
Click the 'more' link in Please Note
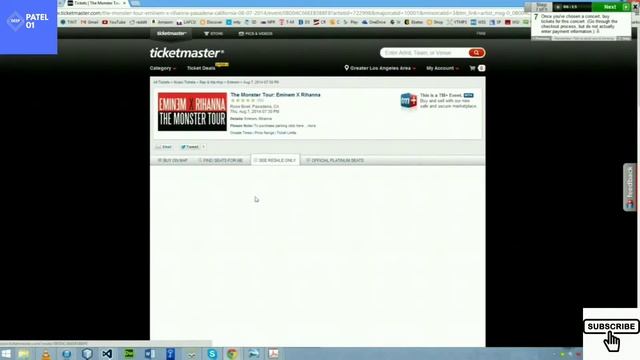[311, 126]
